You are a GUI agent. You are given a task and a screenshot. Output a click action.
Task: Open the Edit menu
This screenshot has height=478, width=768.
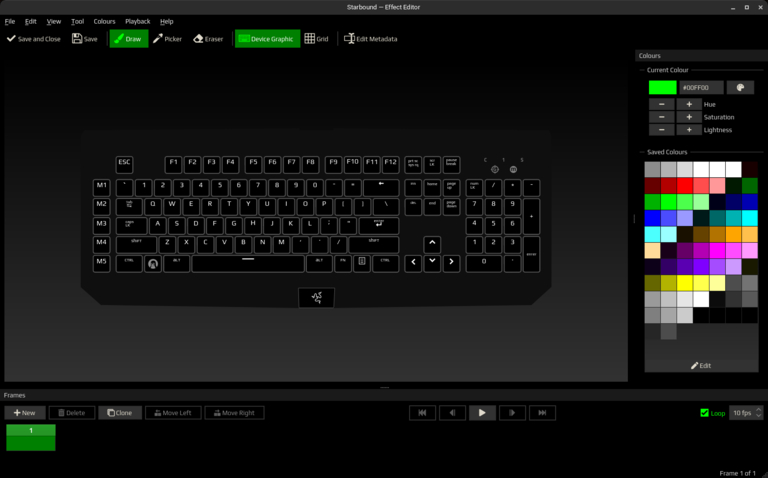coord(30,22)
